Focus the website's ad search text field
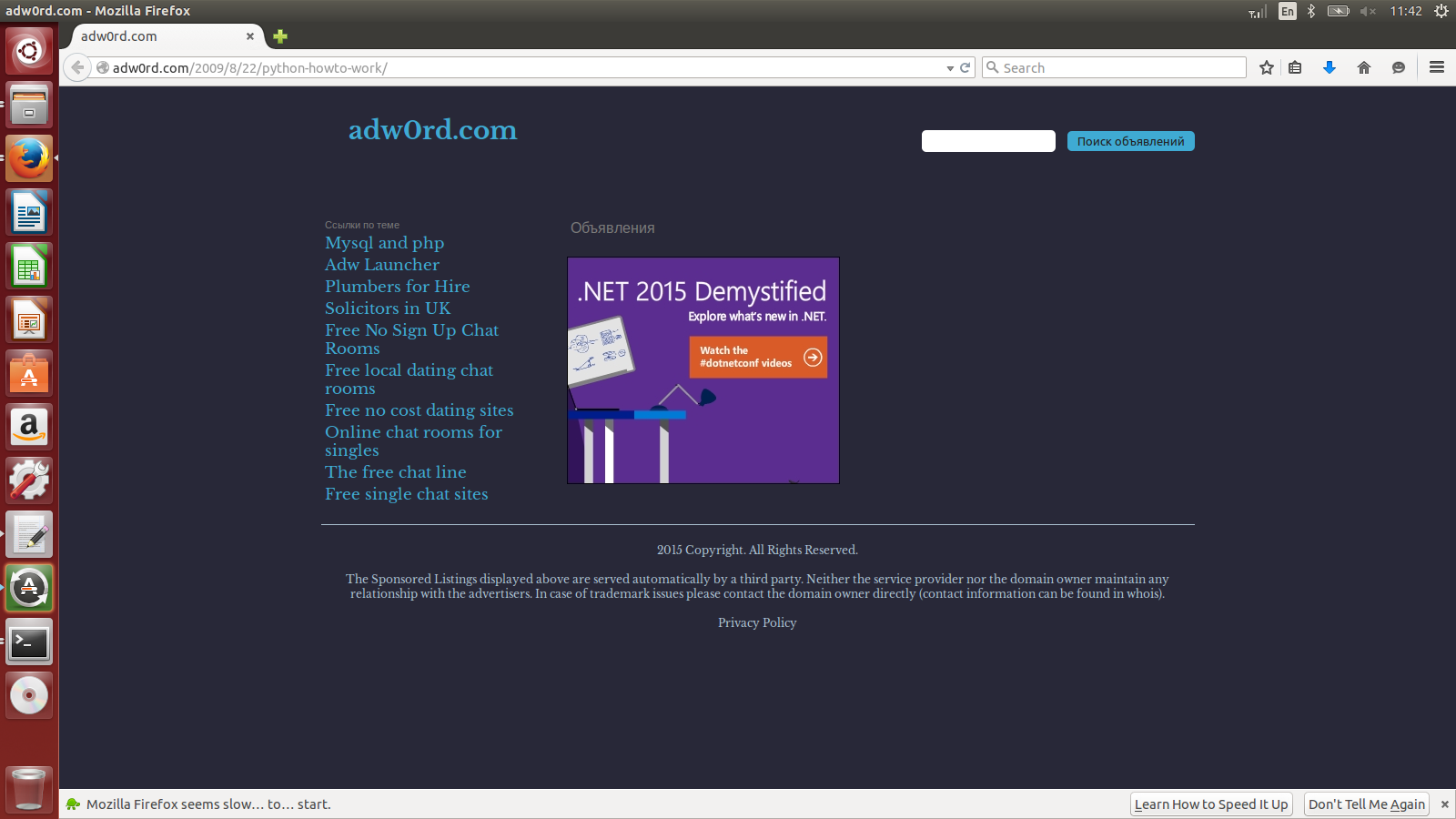 coord(988,141)
